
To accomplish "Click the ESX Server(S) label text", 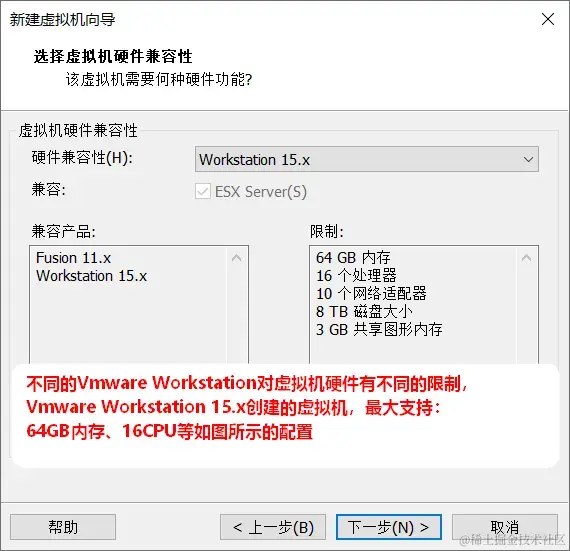I will coord(261,192).
